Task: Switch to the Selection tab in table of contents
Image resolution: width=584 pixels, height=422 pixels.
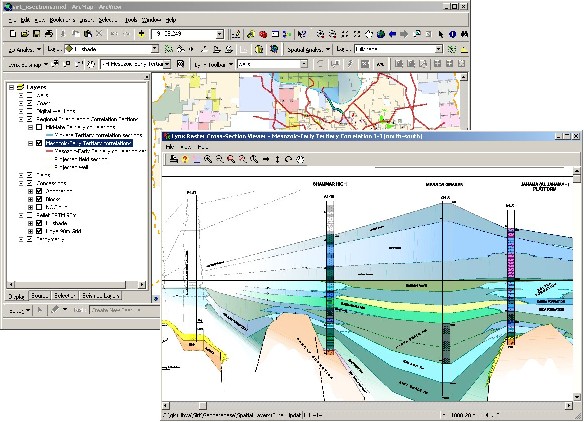Action: (64, 296)
